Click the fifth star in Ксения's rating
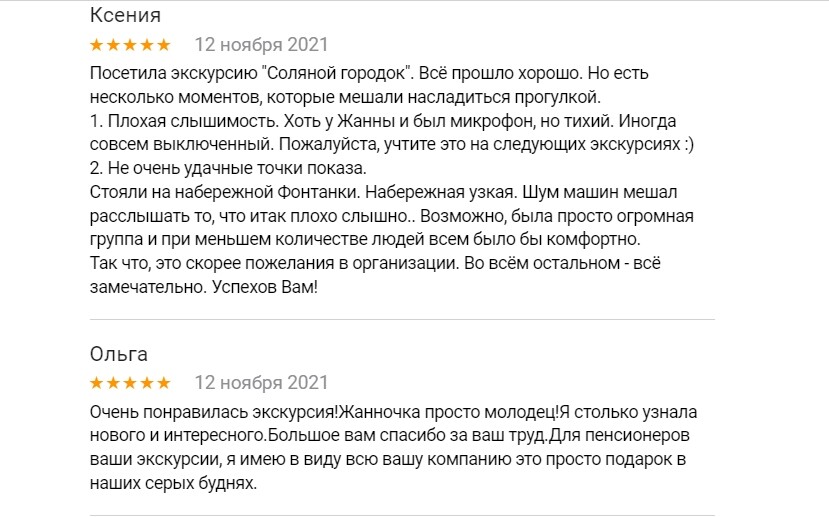The height and width of the screenshot is (517, 829). (163, 45)
